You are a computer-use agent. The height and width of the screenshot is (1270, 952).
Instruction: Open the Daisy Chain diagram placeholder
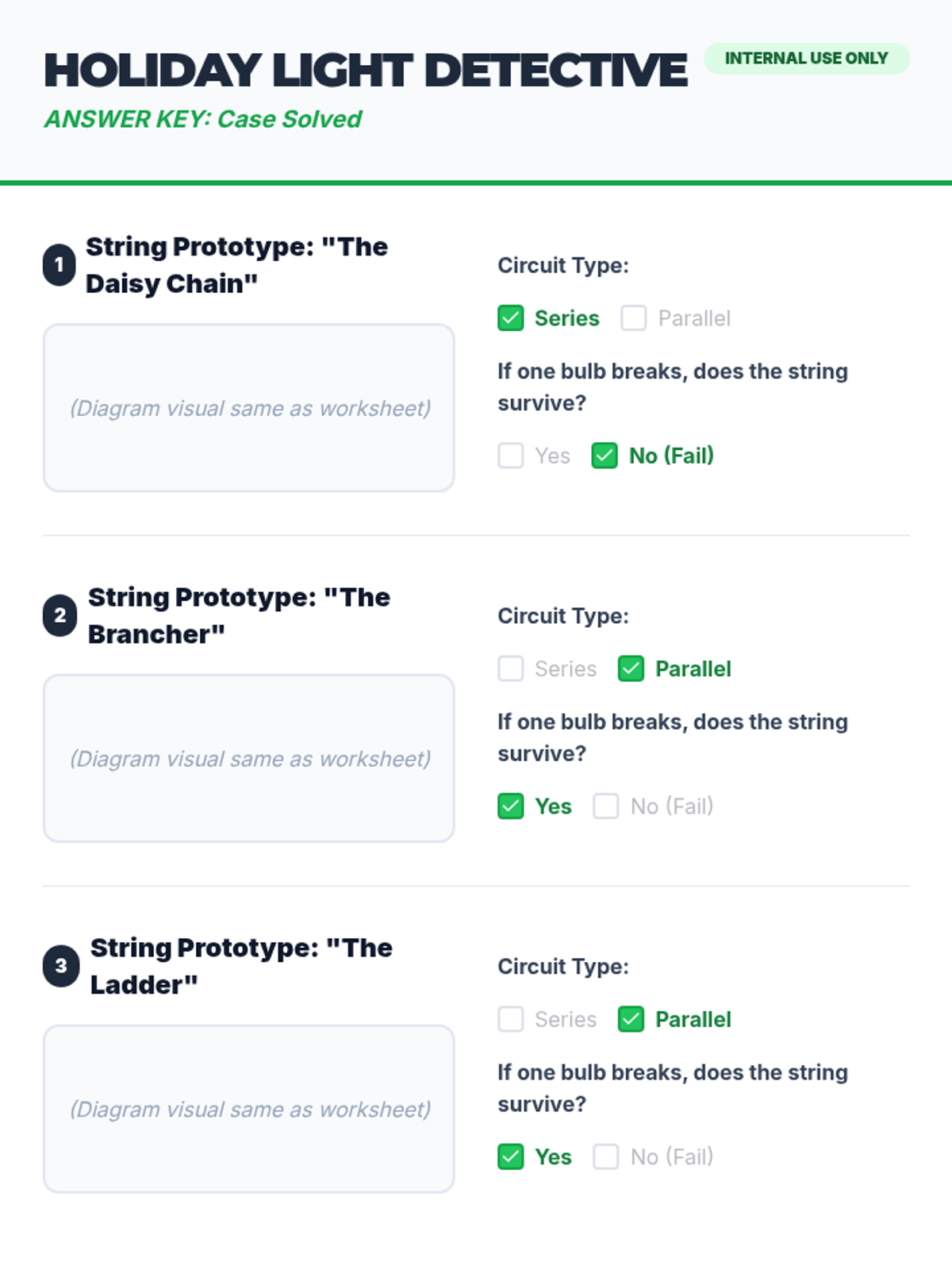[249, 408]
